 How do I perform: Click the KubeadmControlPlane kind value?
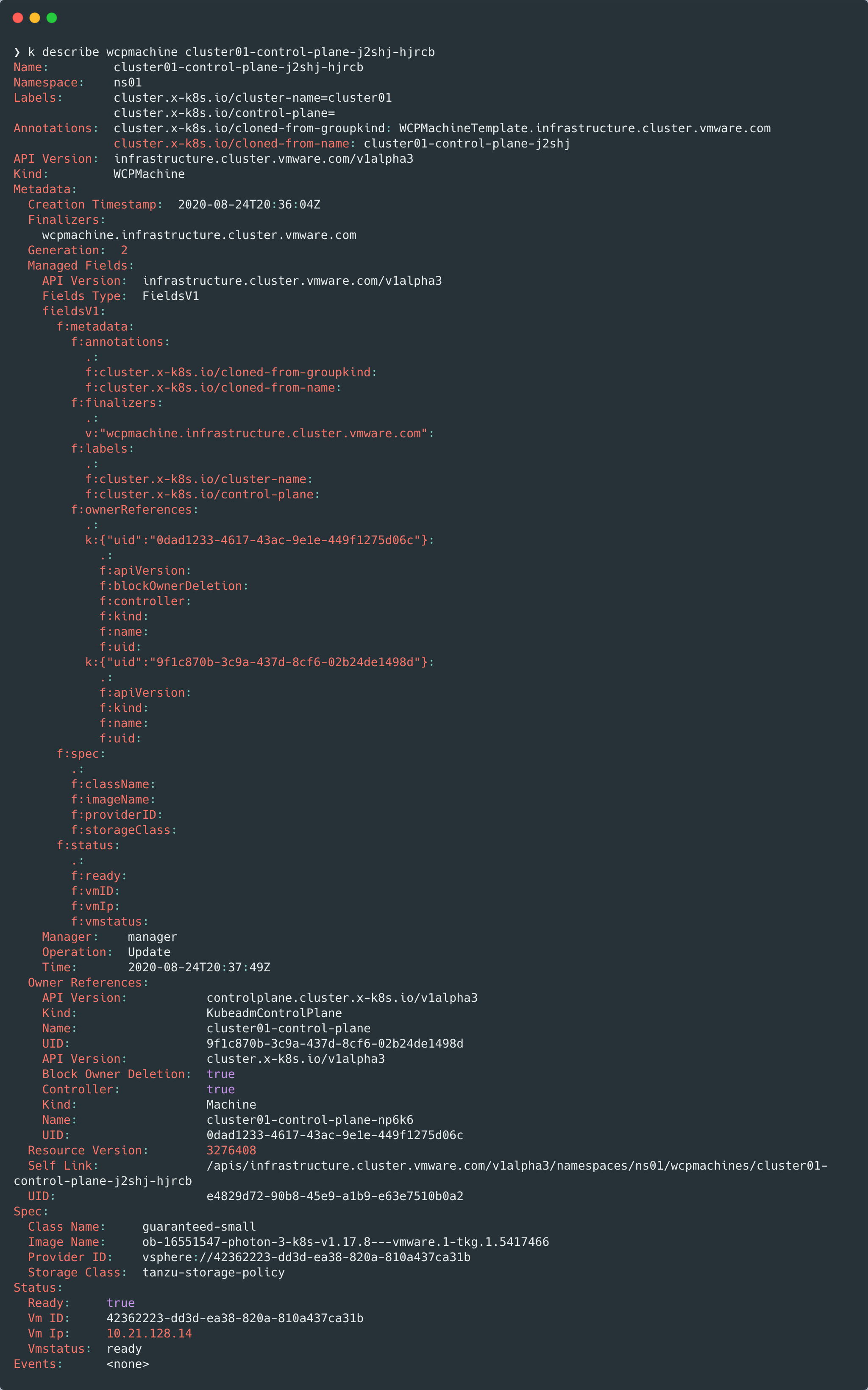point(274,1013)
